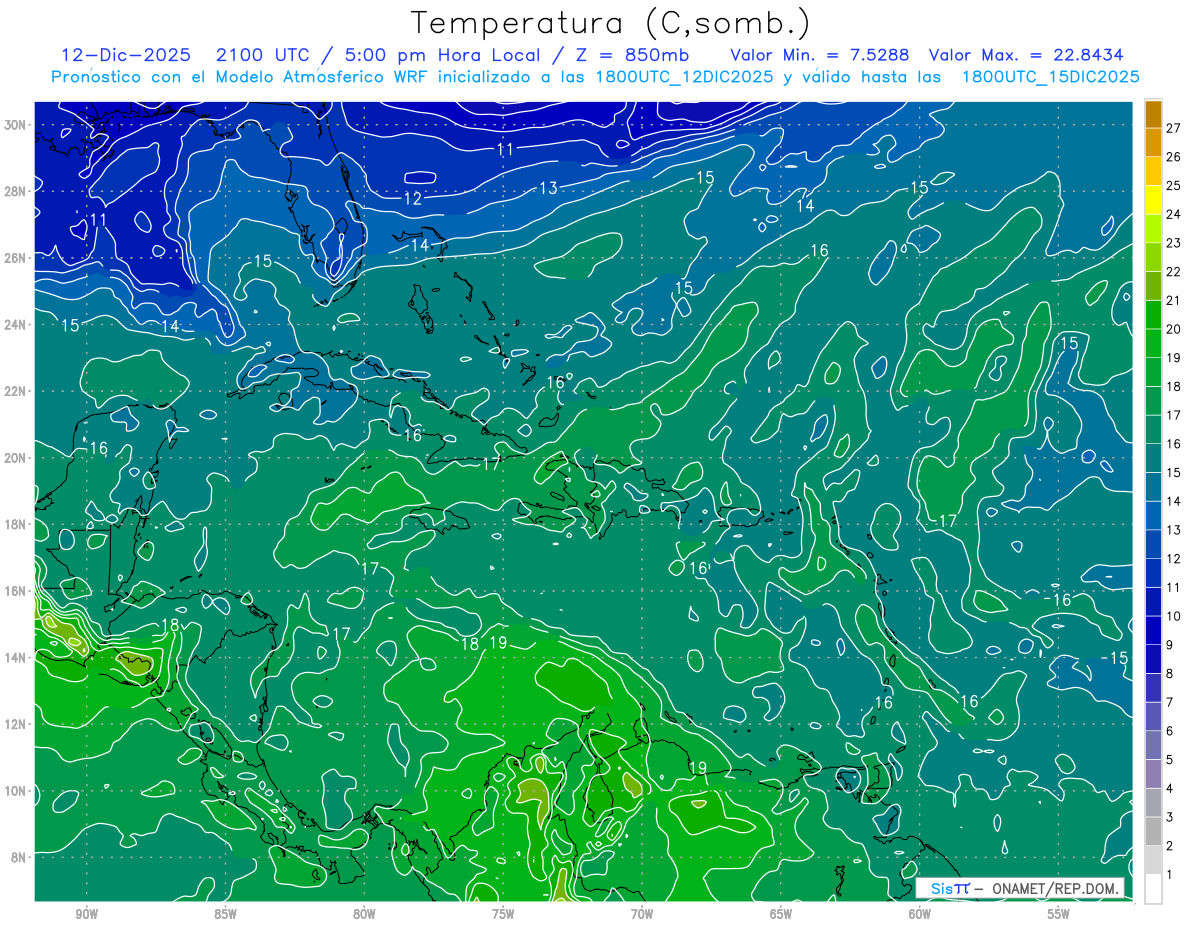Click the '85W' longitude axis label
1200x927 pixels.
pyautogui.click(x=225, y=914)
